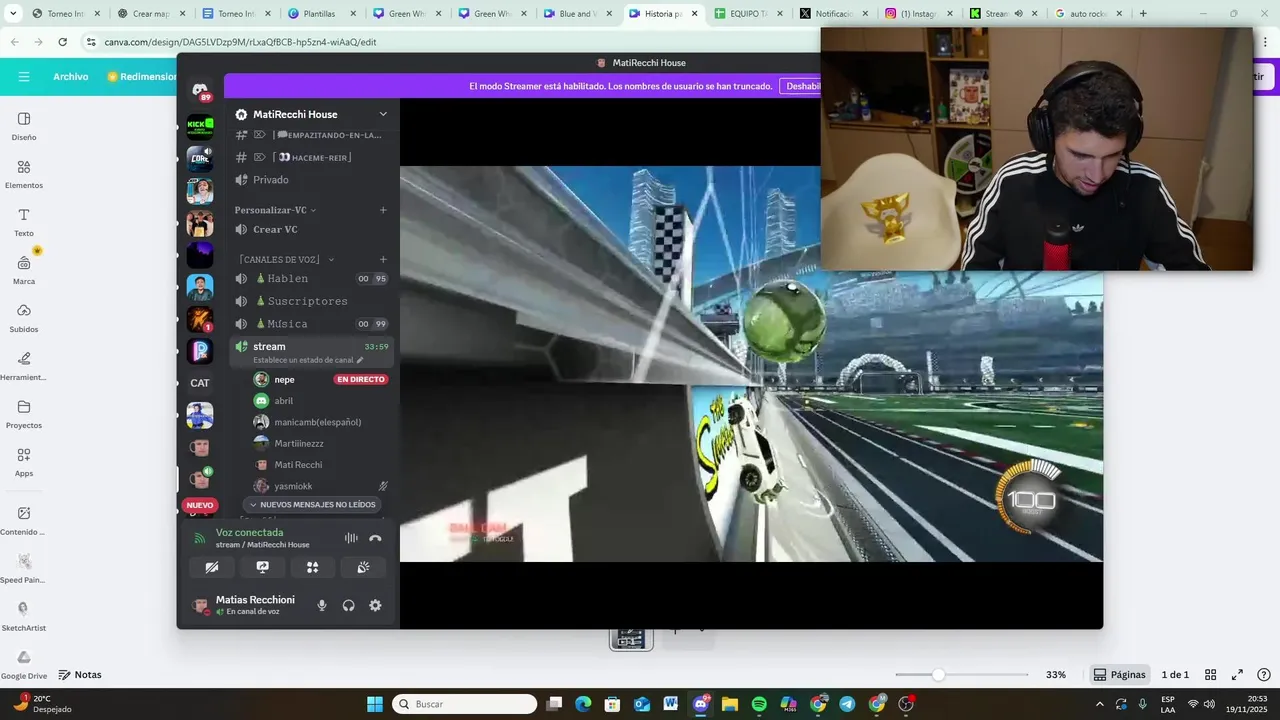Expand MatiRecchi House server dropdown
1280x720 pixels.
(x=383, y=114)
